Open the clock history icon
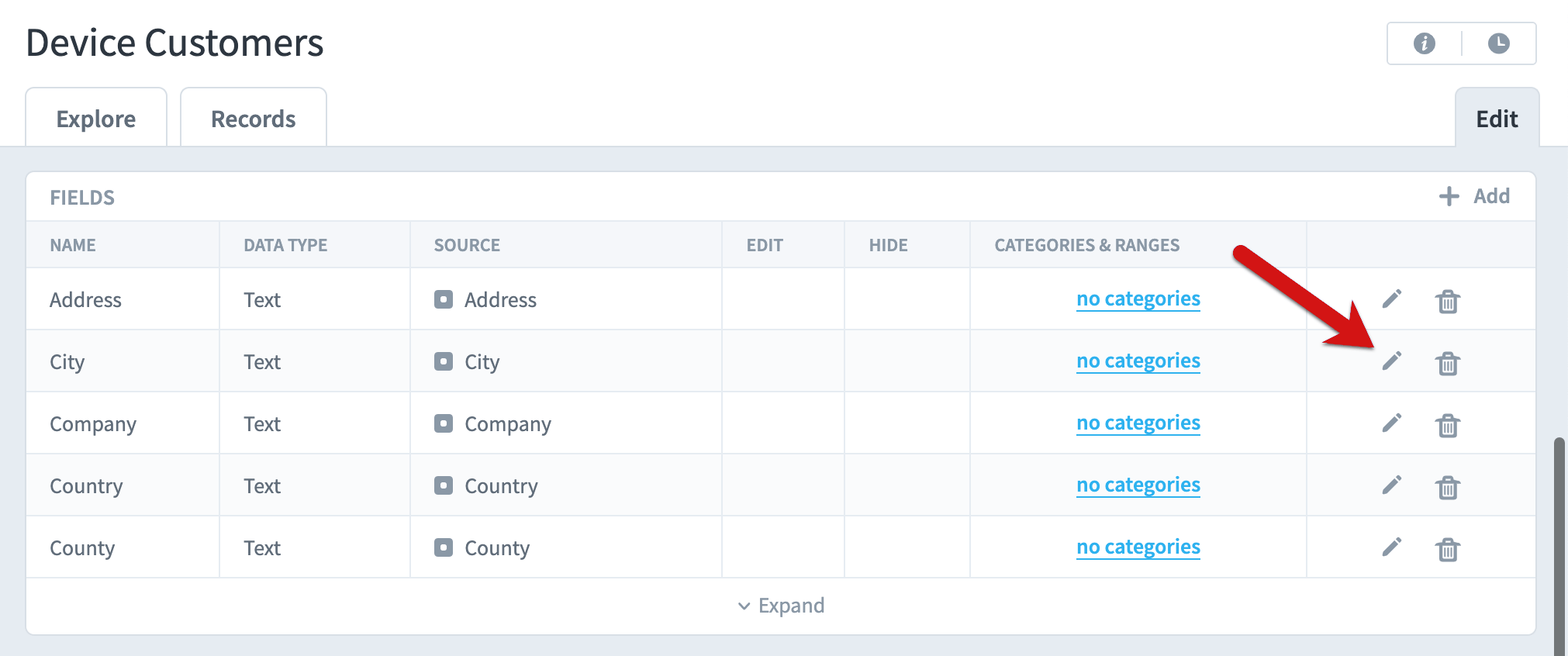Image resolution: width=1568 pixels, height=656 pixels. click(1499, 43)
